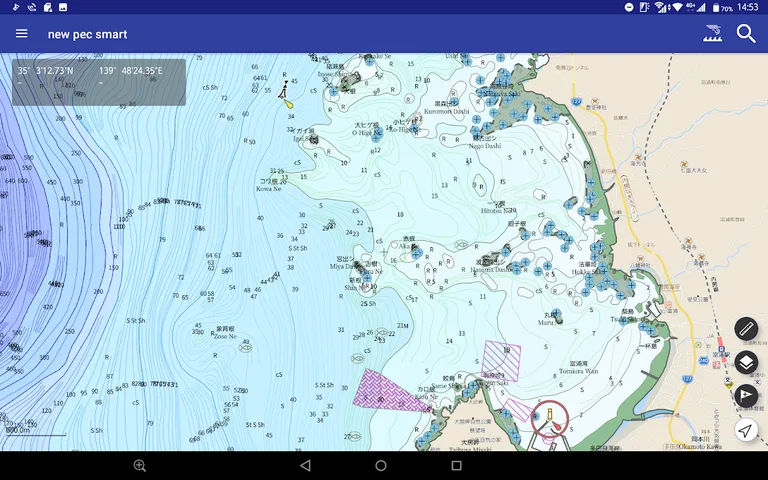Screen dimensions: 768x480
Task: Tap the beacon marker near Inose Shima
Action: 286,94
